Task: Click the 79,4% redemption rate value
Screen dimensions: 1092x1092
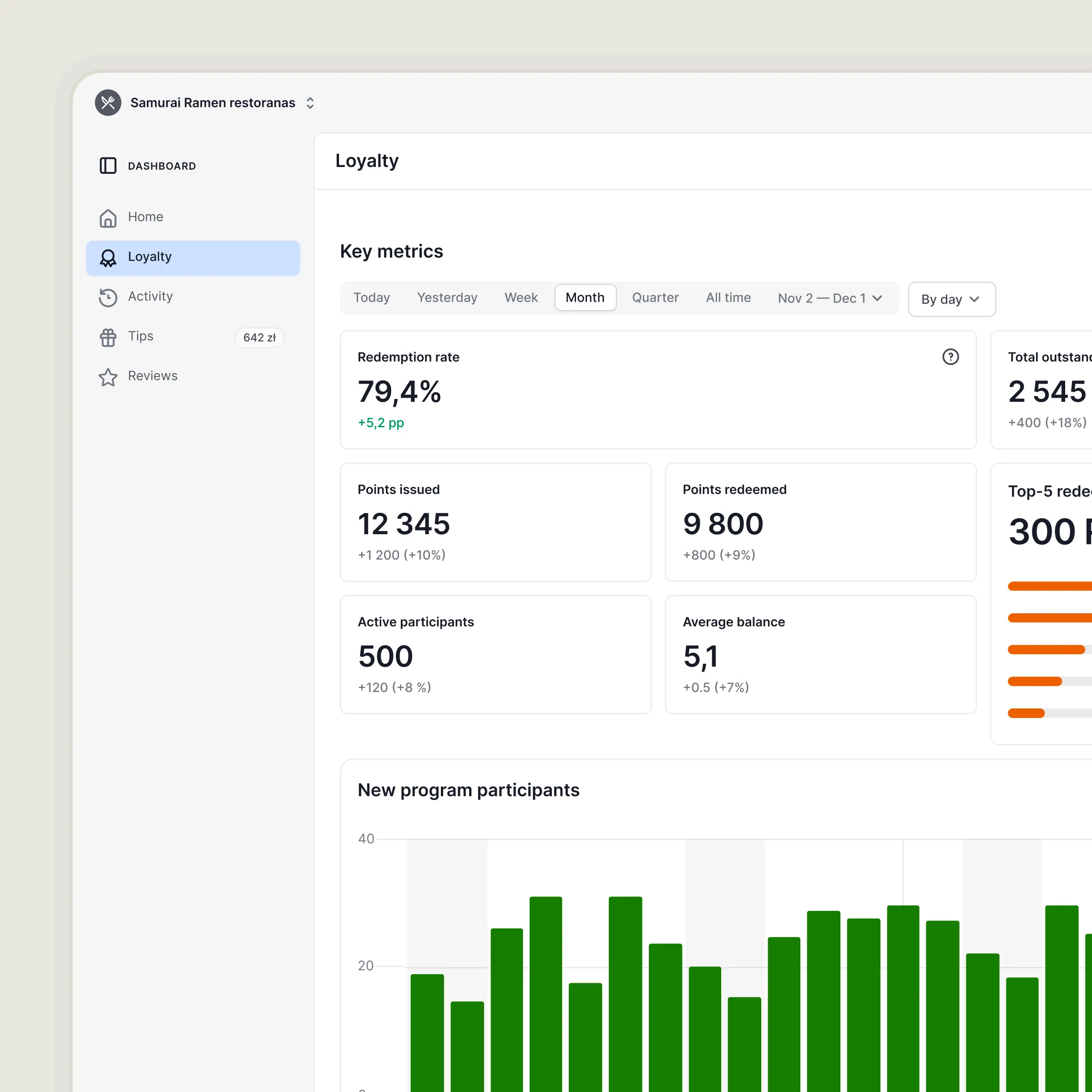Action: click(x=399, y=392)
